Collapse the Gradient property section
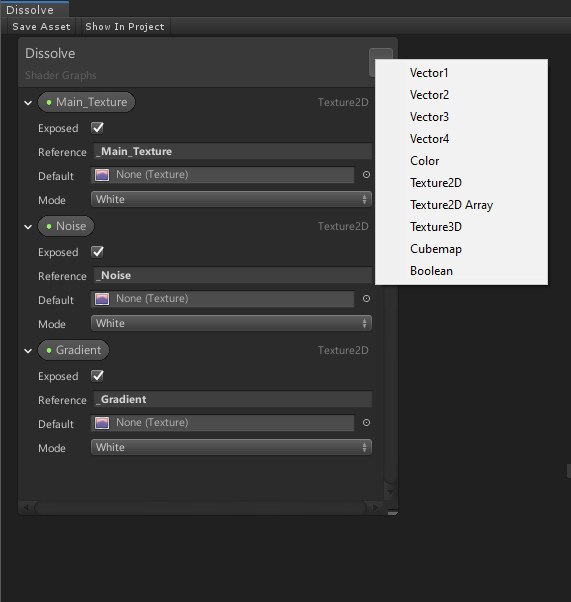Image resolution: width=571 pixels, height=602 pixels. pyautogui.click(x=28, y=351)
